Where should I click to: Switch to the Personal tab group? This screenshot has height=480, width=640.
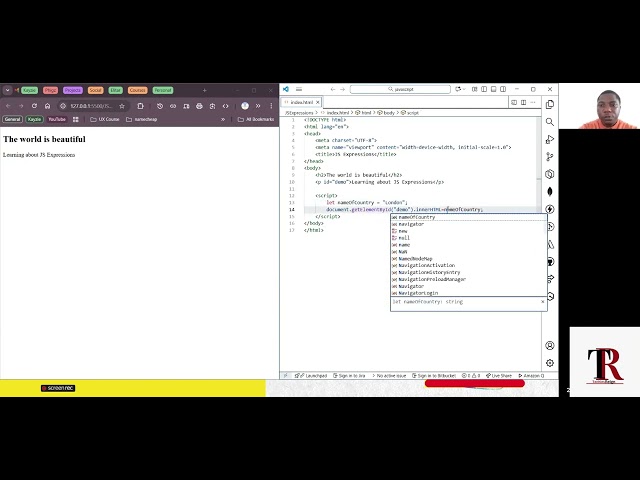[x=163, y=90]
